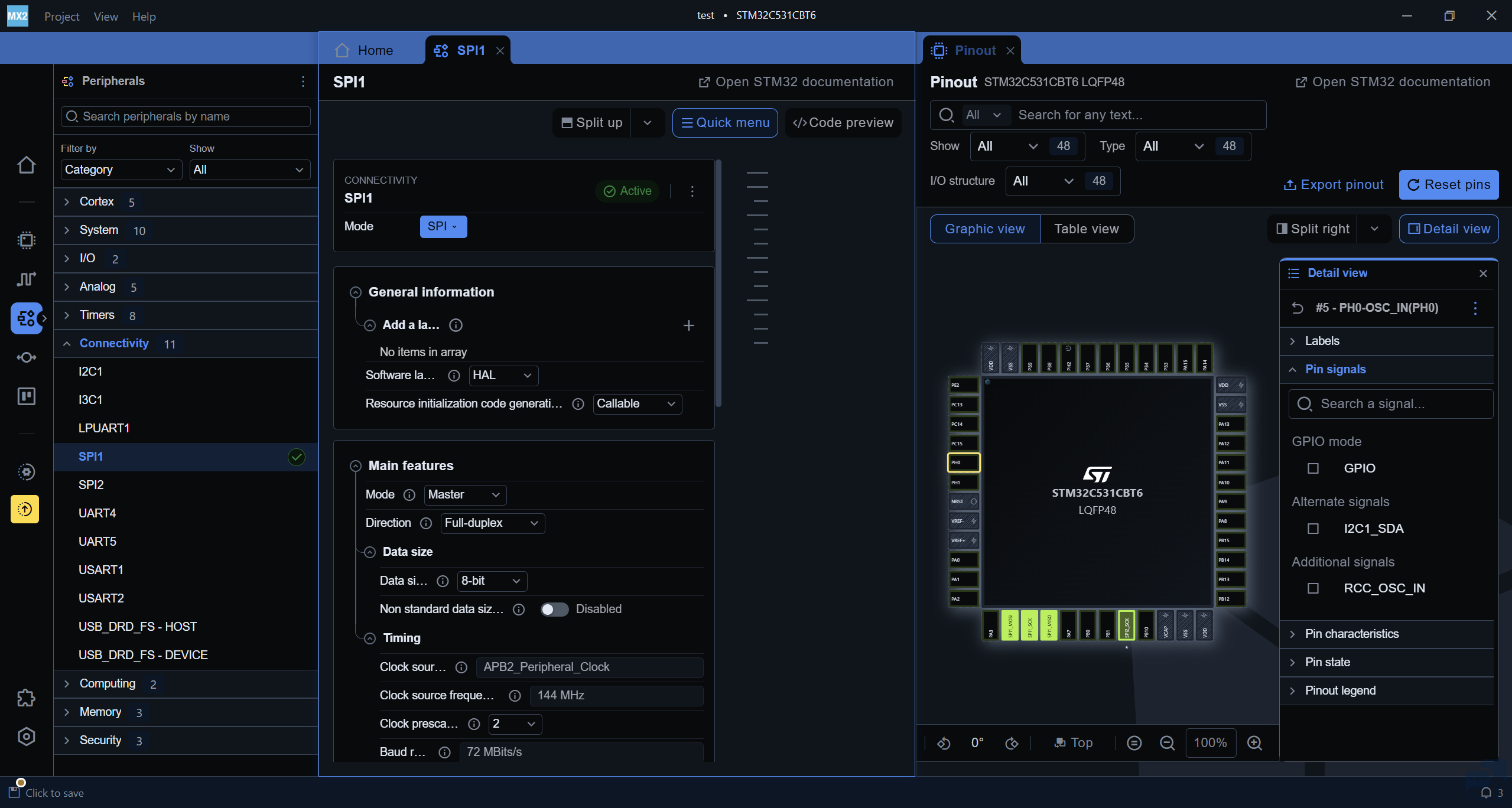Click the 100% zoom level field
Viewport: 1512px width, 808px height.
click(x=1209, y=743)
